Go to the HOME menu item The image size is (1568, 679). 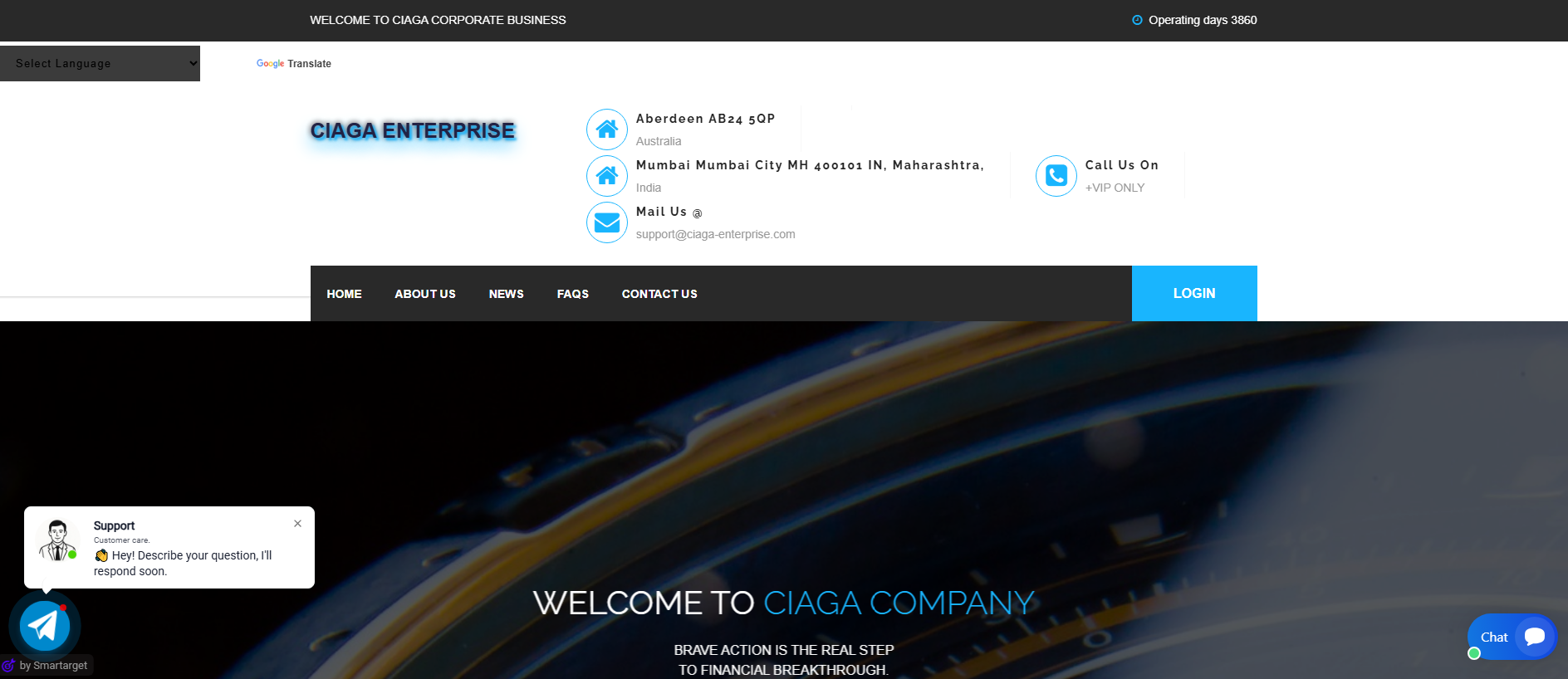[x=344, y=294]
